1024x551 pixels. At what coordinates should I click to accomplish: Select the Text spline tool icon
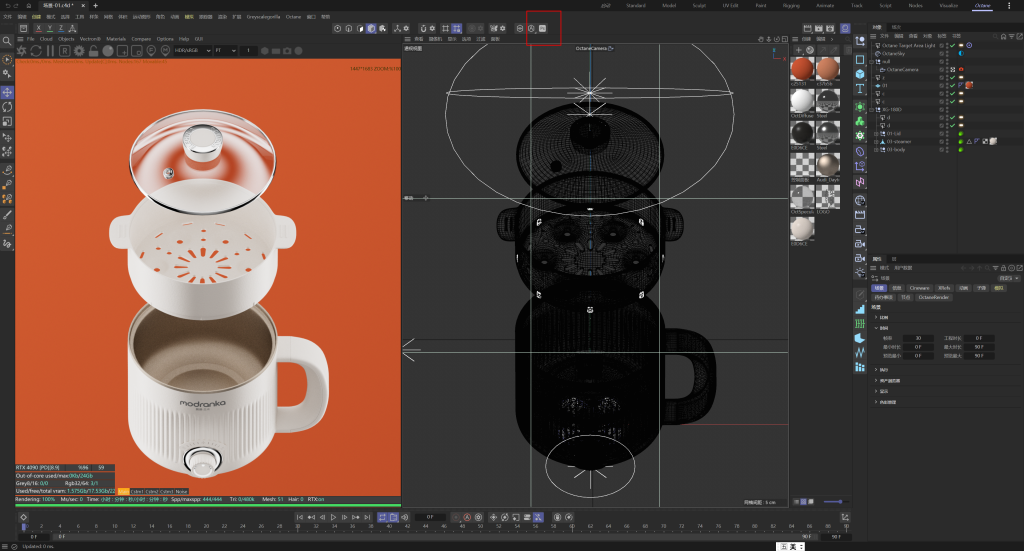click(860, 89)
